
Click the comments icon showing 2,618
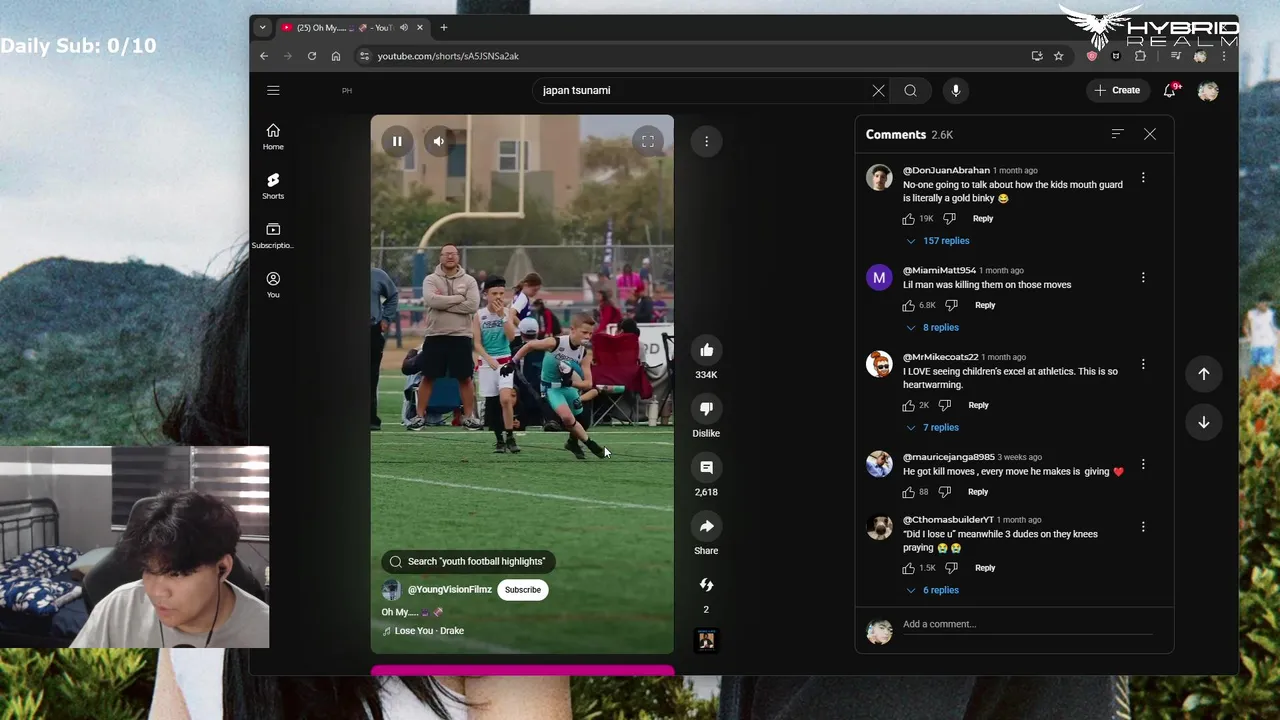tap(706, 467)
